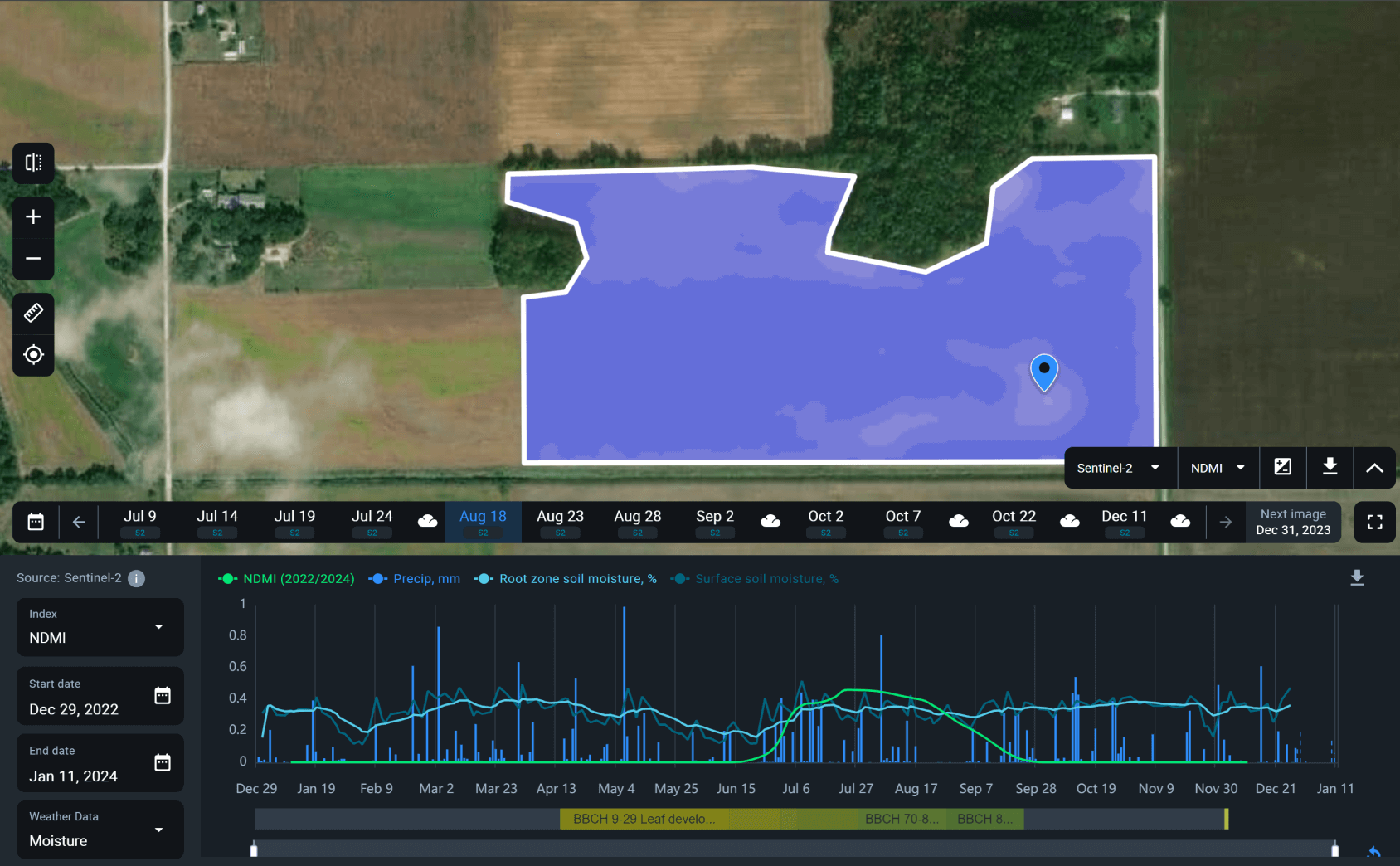
Task: Click the BBCH 70-8... growth stage
Action: [902, 819]
